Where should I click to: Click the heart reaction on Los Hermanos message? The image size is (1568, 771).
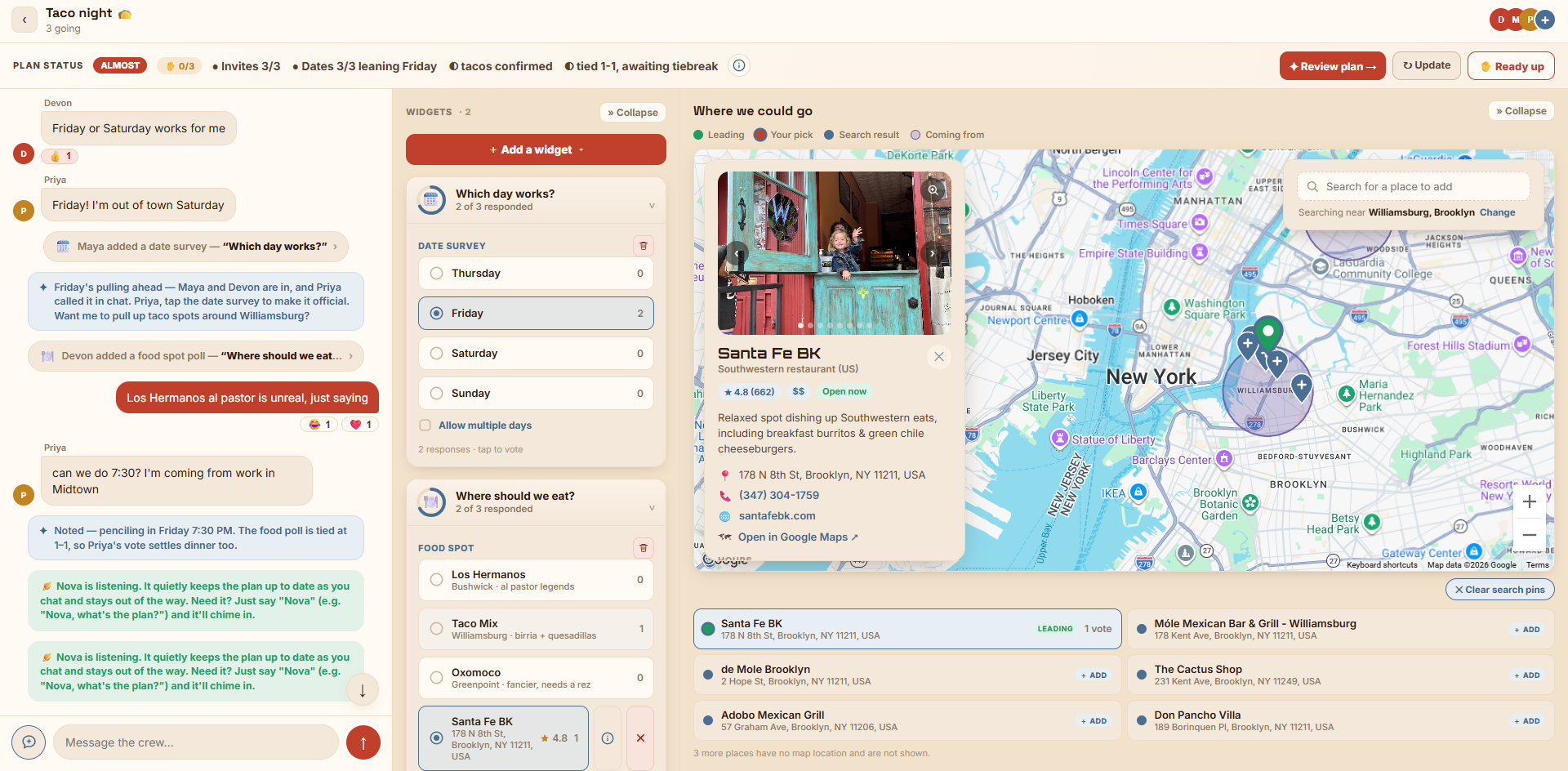tap(361, 425)
